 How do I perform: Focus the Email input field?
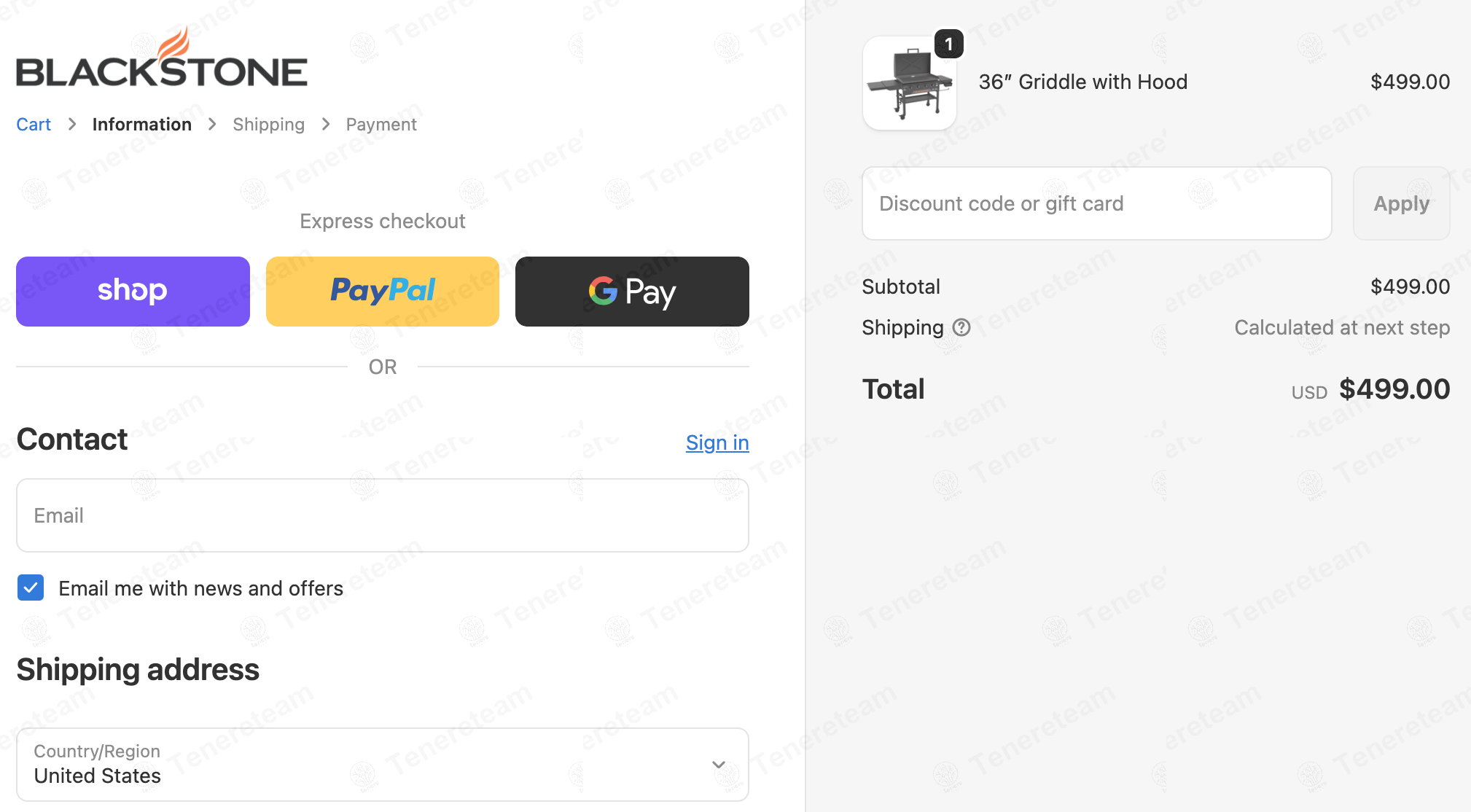tap(382, 515)
